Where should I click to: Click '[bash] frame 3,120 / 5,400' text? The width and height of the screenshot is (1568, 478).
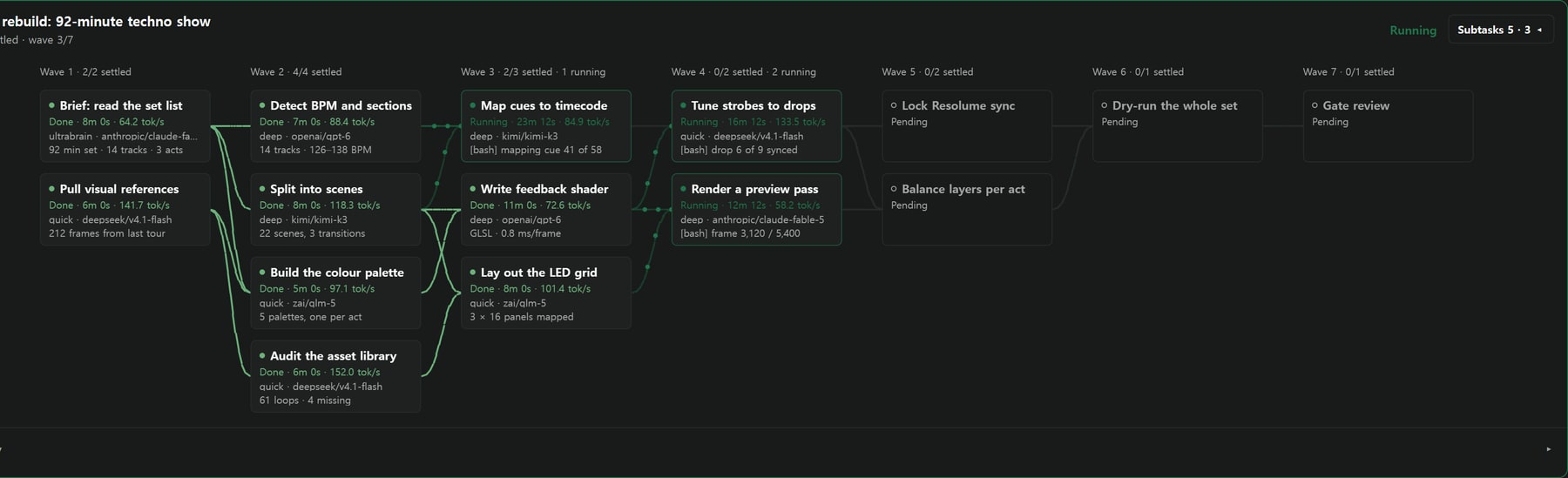coord(740,233)
